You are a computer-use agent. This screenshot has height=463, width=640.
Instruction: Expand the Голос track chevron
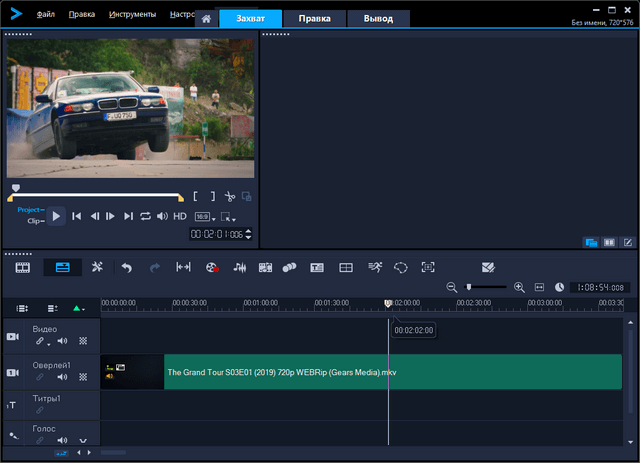click(83, 440)
